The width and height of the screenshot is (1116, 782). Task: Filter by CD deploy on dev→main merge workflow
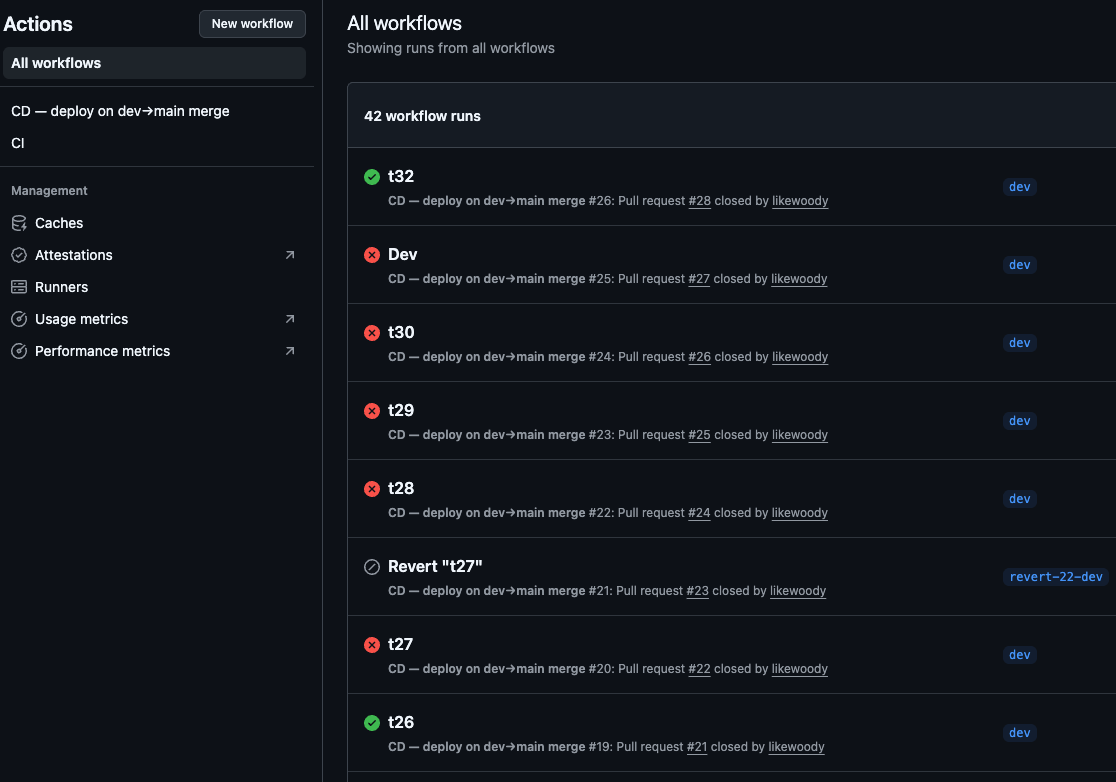[120, 111]
